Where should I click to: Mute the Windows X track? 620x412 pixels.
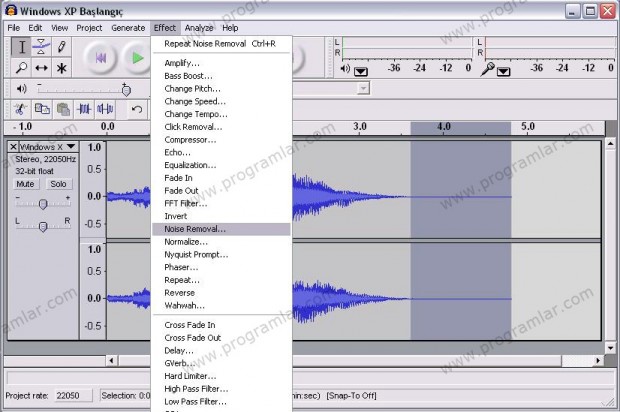tap(25, 184)
